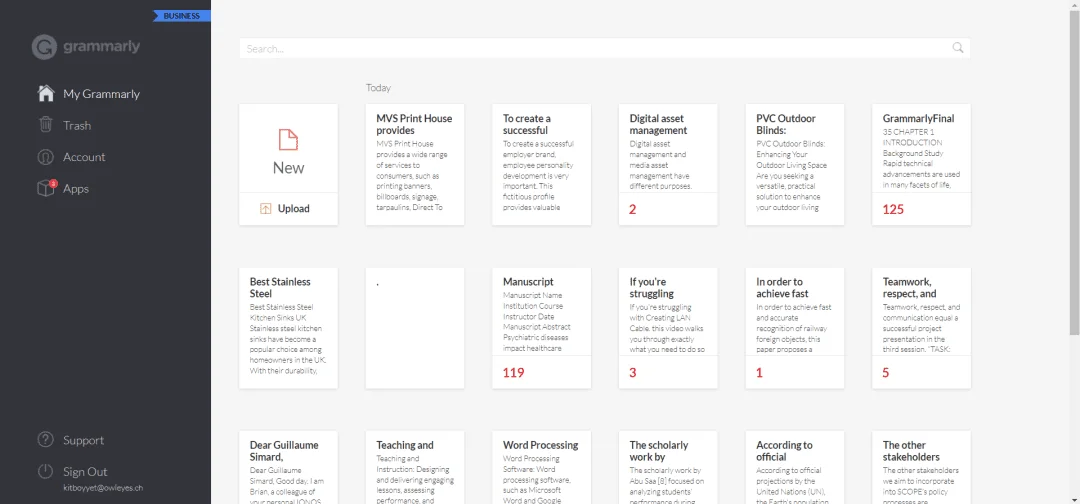Screen dimensions: 1080x504
Task: Click the Today date heading
Action: 378,87
